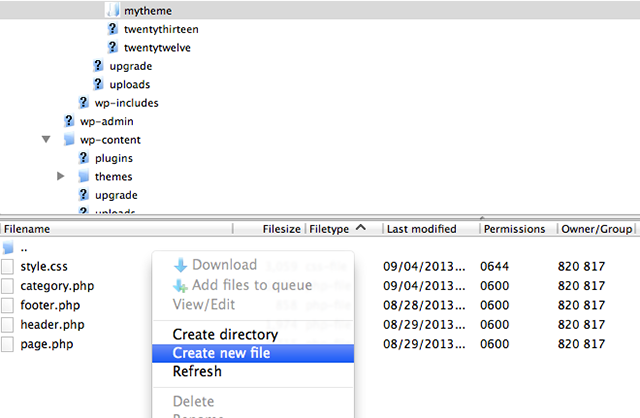The width and height of the screenshot is (640, 418).
Task: Select twentytwelve in the directory tree
Action: tap(157, 48)
